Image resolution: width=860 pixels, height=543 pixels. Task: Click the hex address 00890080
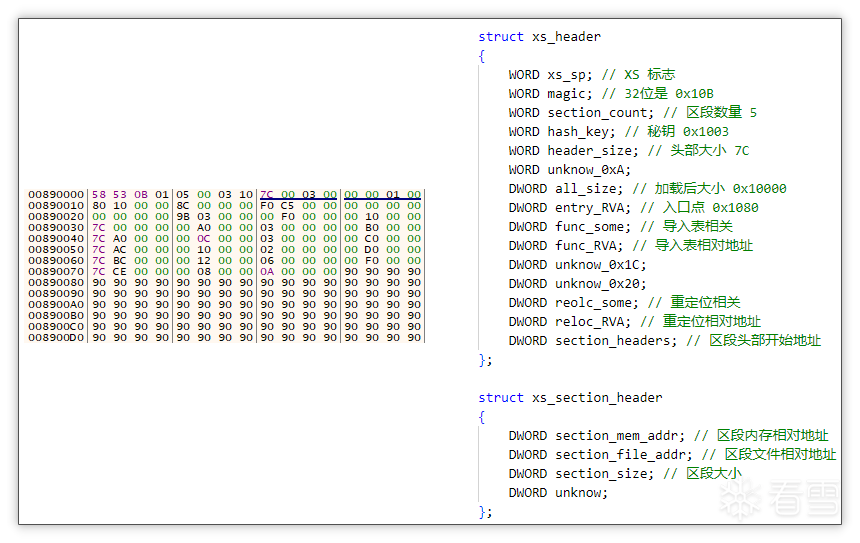click(x=56, y=282)
